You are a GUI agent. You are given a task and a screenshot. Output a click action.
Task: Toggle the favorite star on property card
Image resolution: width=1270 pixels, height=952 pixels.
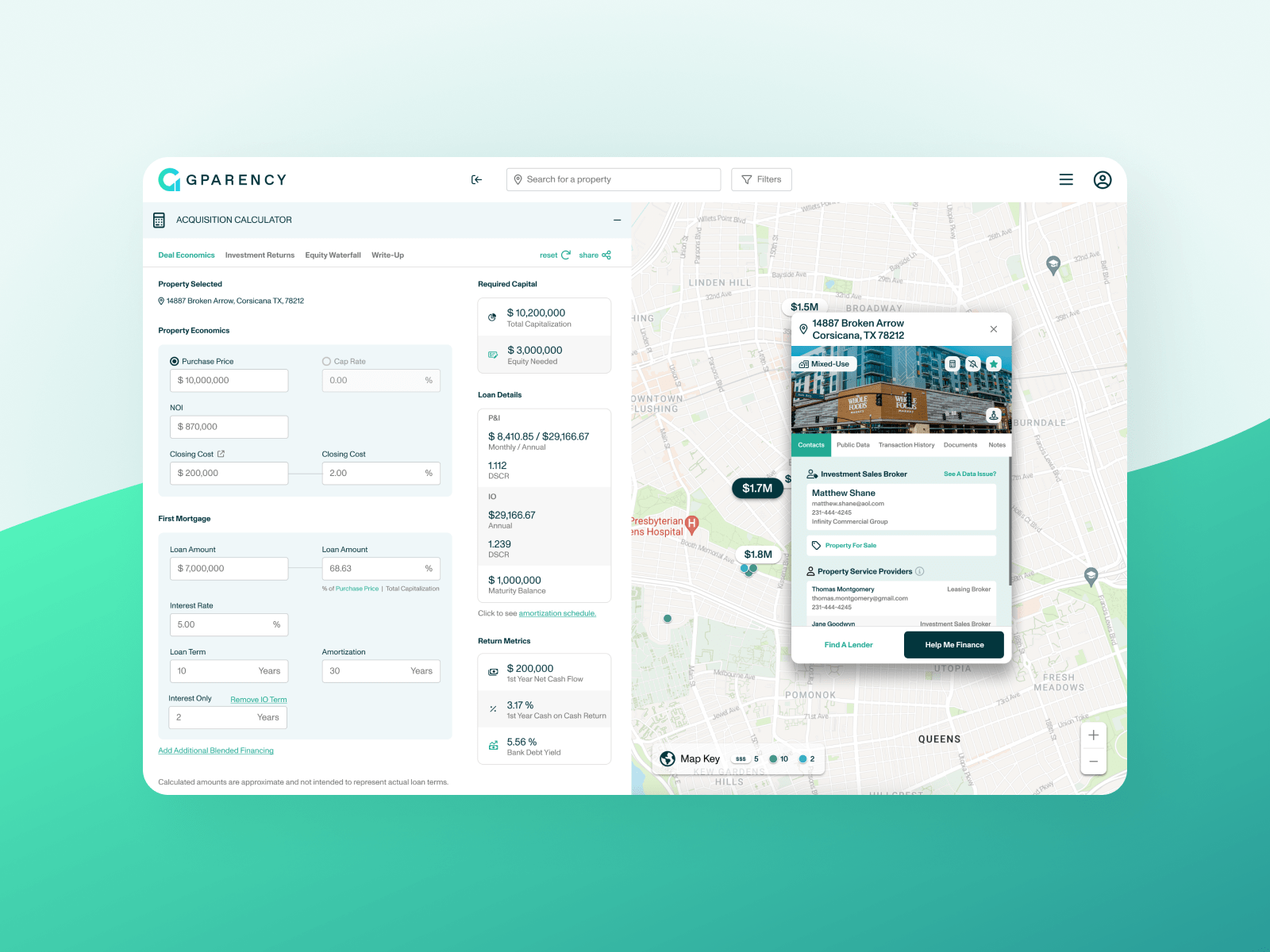pos(994,364)
